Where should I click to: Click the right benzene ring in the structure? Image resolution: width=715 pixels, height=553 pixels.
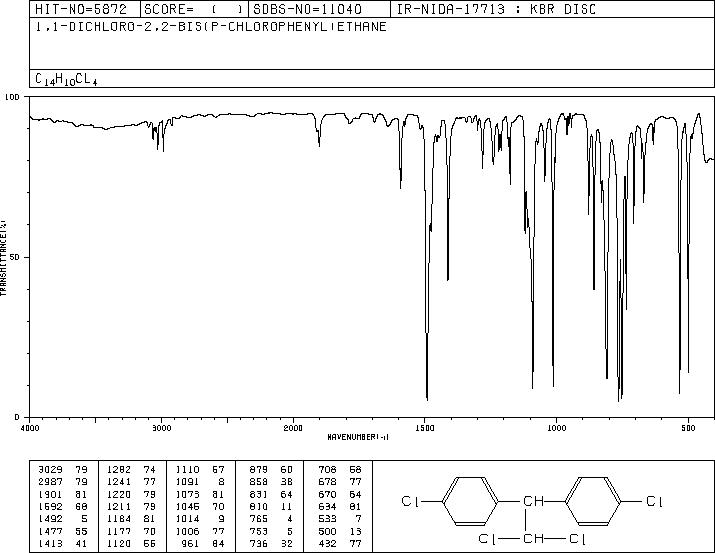[593, 501]
